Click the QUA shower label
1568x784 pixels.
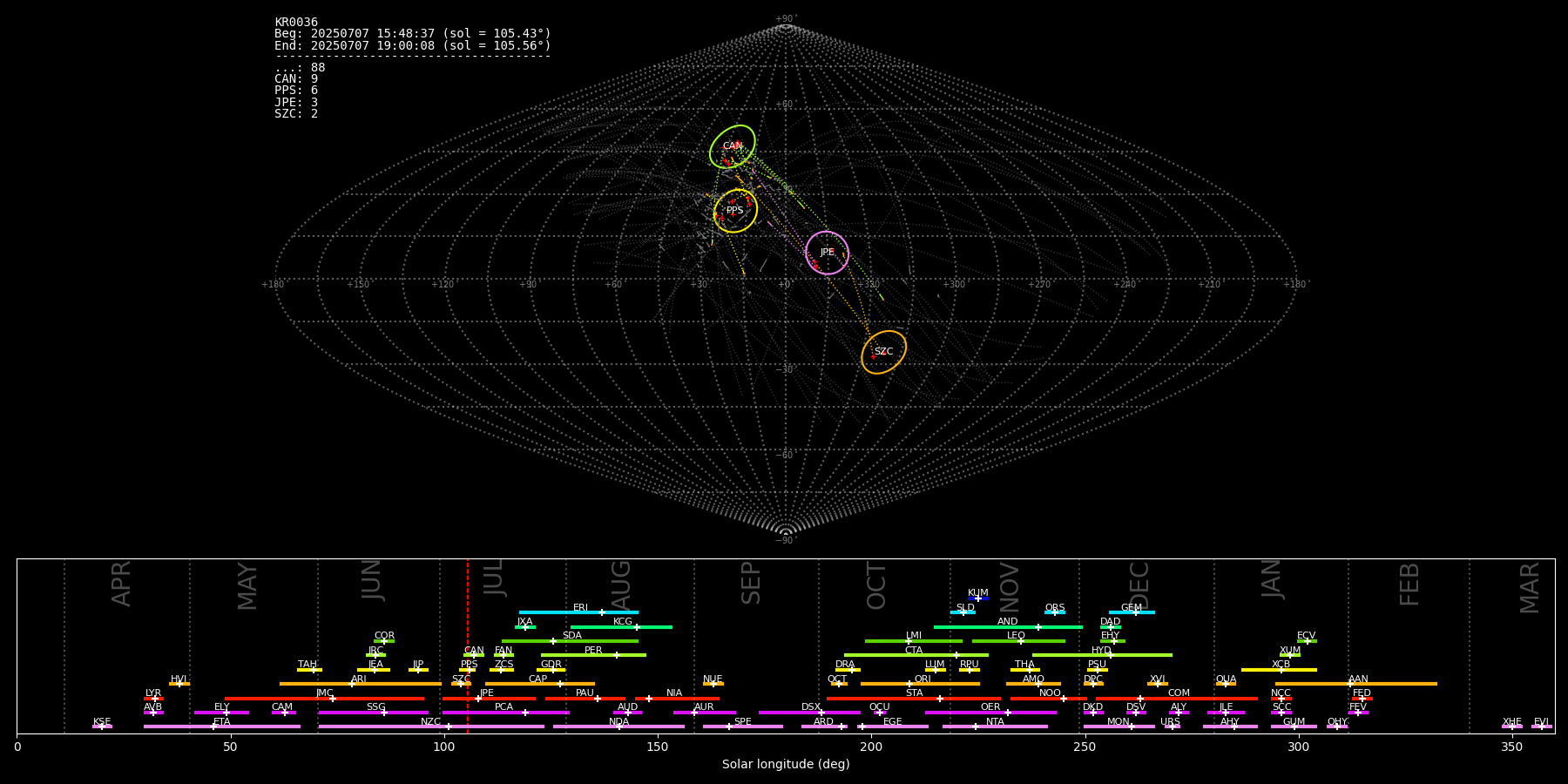pos(1227,679)
